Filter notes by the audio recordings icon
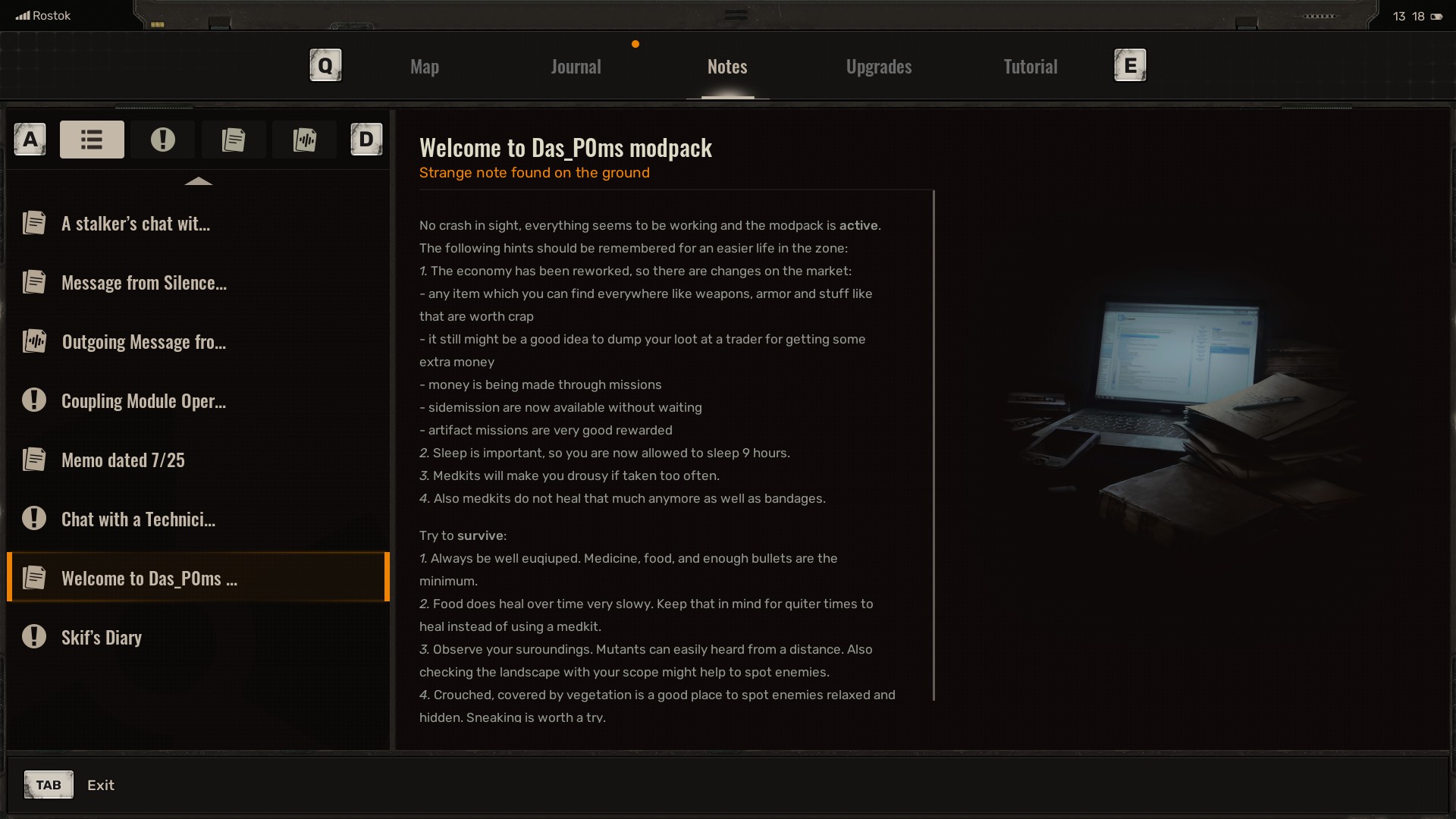1456x819 pixels. 304,140
